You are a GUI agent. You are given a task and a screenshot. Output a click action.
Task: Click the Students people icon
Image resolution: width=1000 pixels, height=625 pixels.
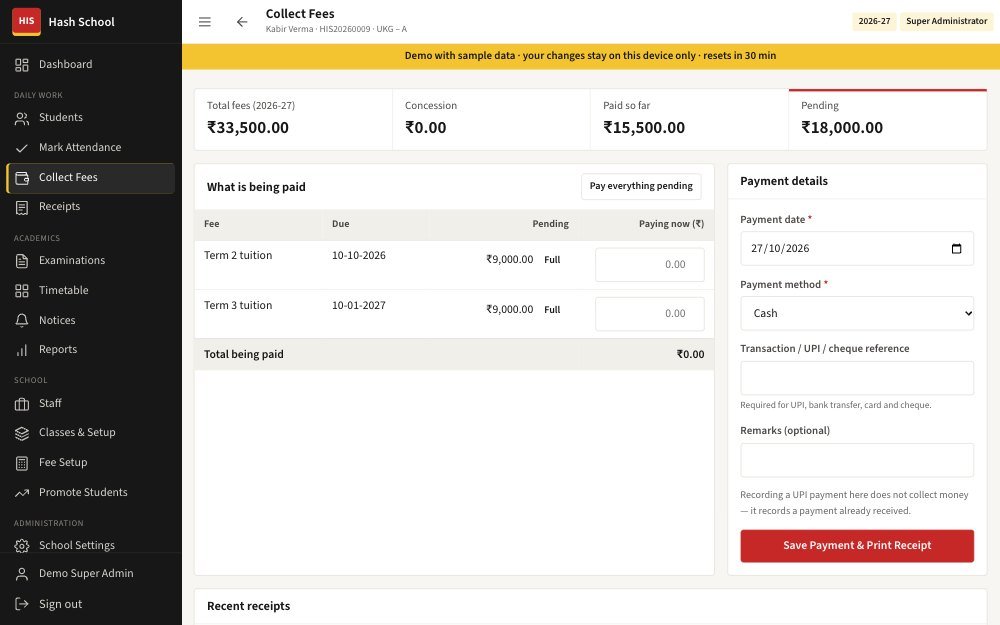[22, 118]
